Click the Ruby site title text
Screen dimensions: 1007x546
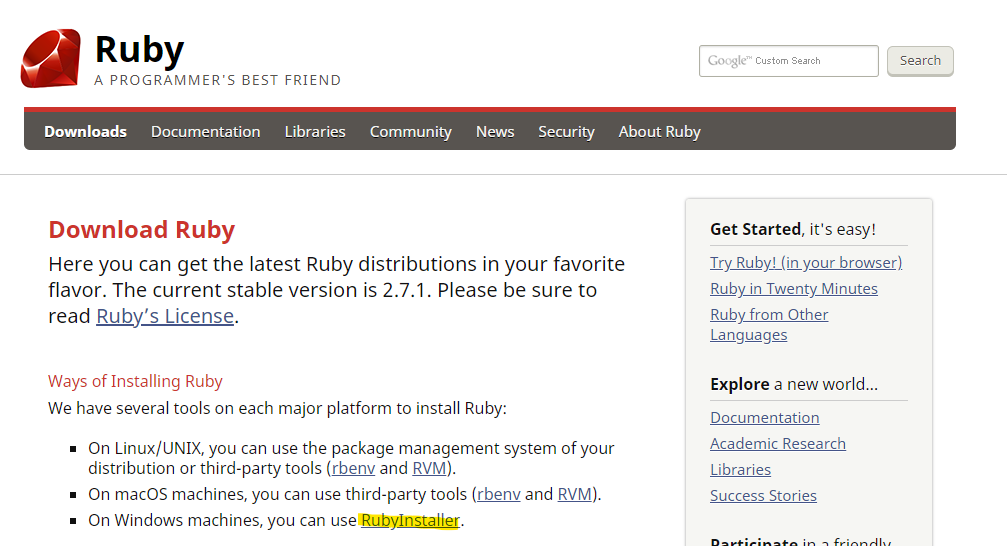pos(139,50)
